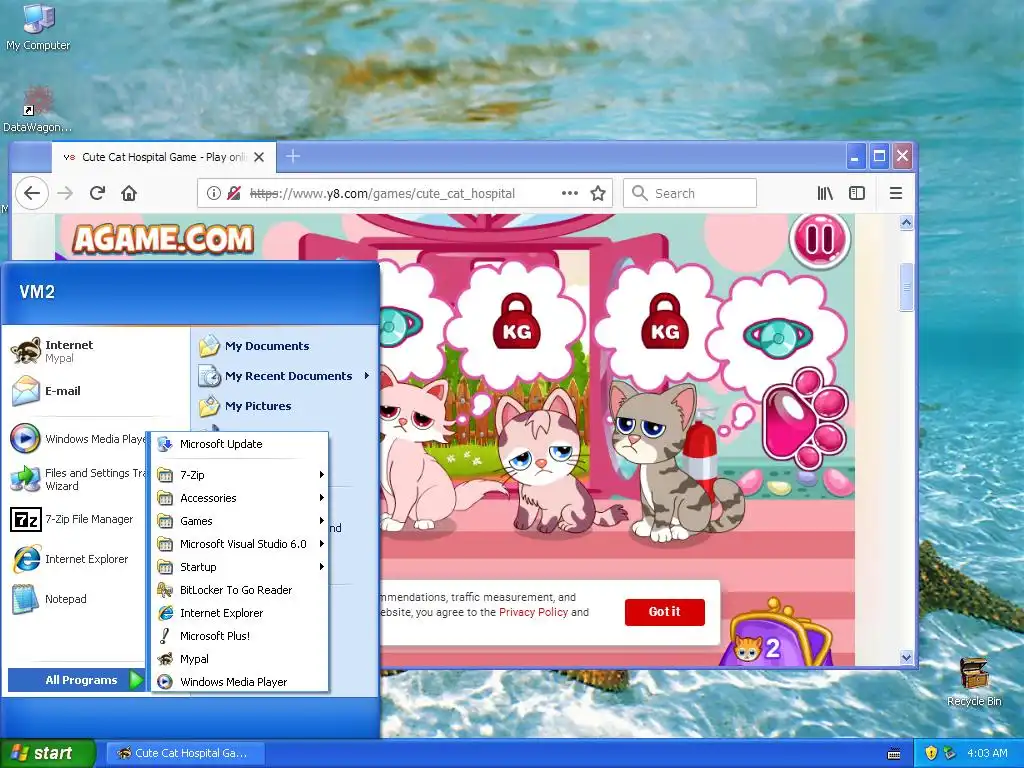Image resolution: width=1024 pixels, height=768 pixels.
Task: Show site information icon in address bar
Action: [213, 193]
